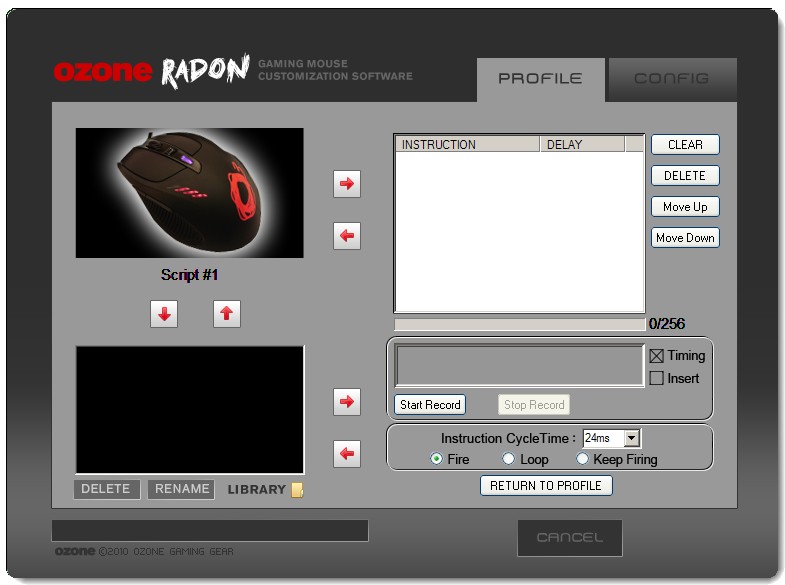Click the macro recording input field
The image size is (785, 585).
(519, 366)
